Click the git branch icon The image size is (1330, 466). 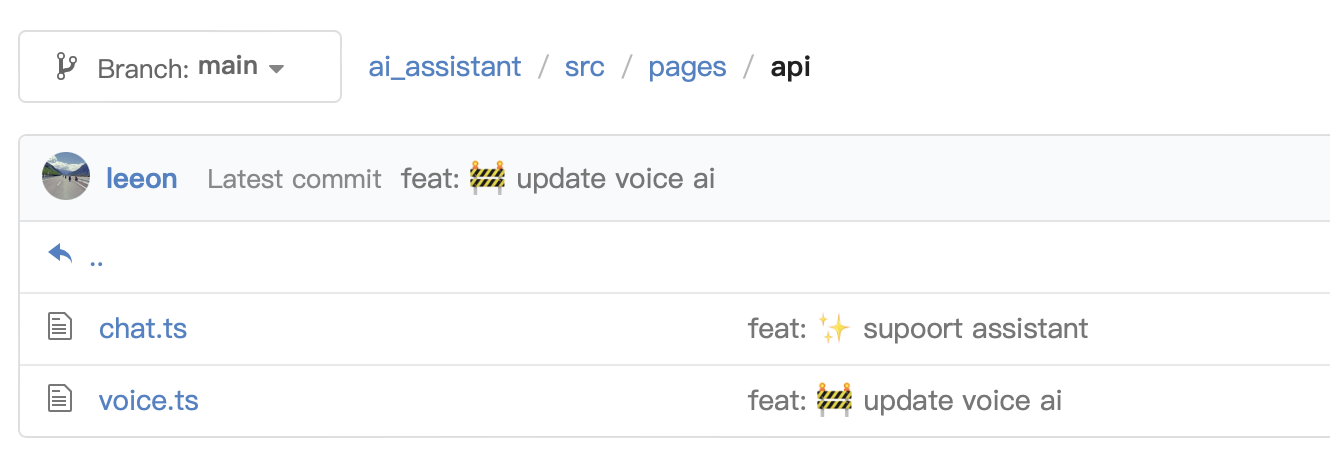pos(66,67)
